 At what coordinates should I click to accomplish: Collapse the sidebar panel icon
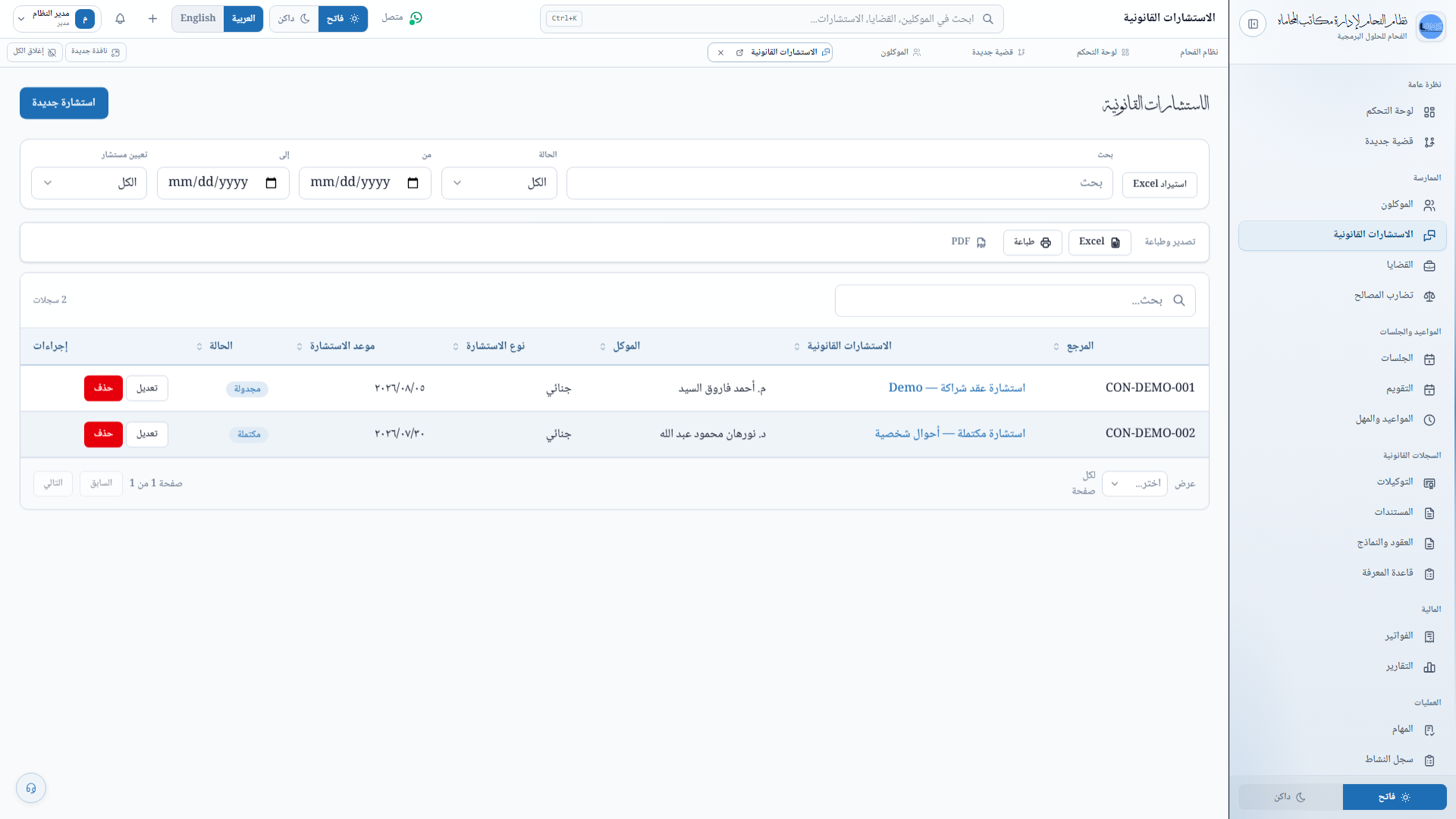tap(1253, 24)
